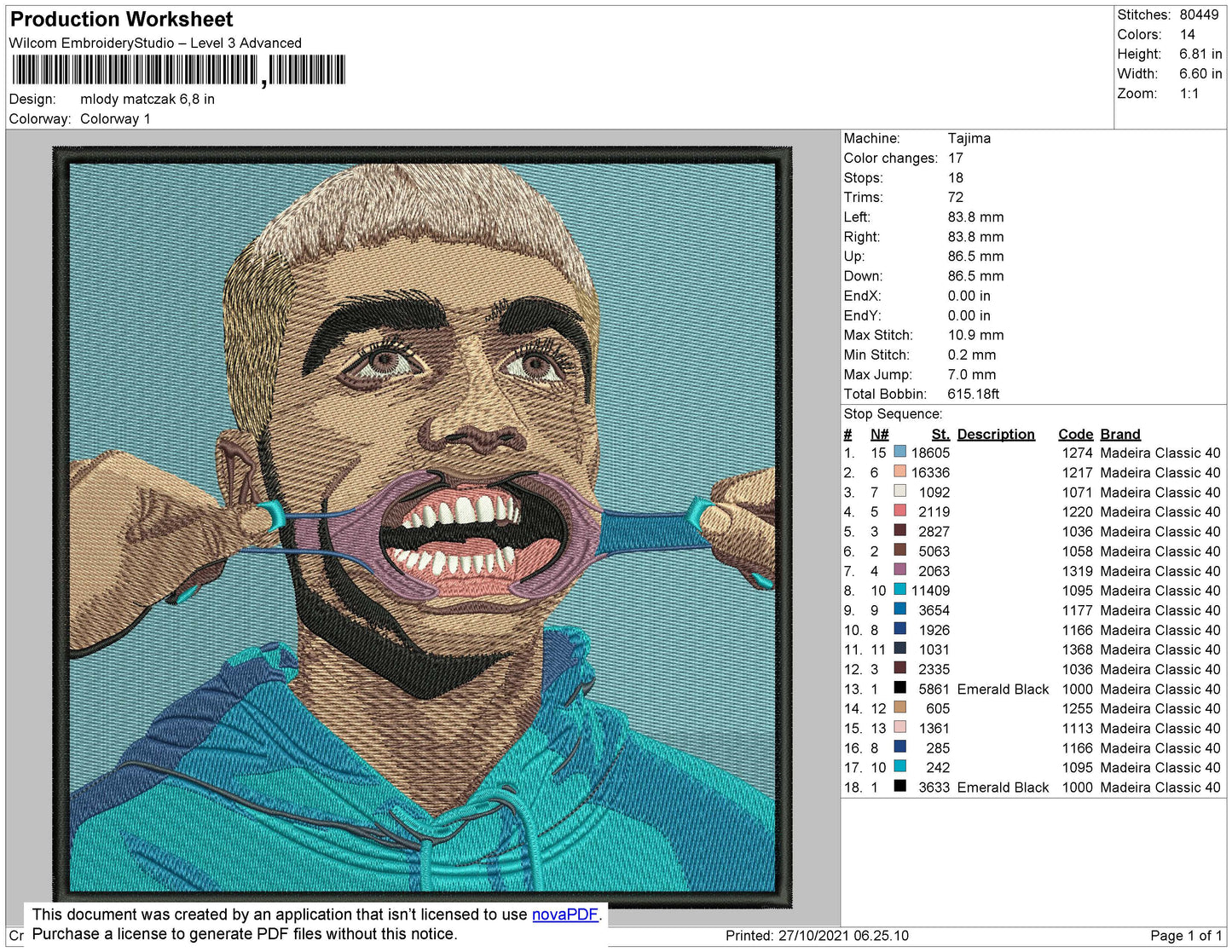Click the Min Stitch value '0.2 mm'
The width and height of the screenshot is (1232, 952).
[x=972, y=355]
